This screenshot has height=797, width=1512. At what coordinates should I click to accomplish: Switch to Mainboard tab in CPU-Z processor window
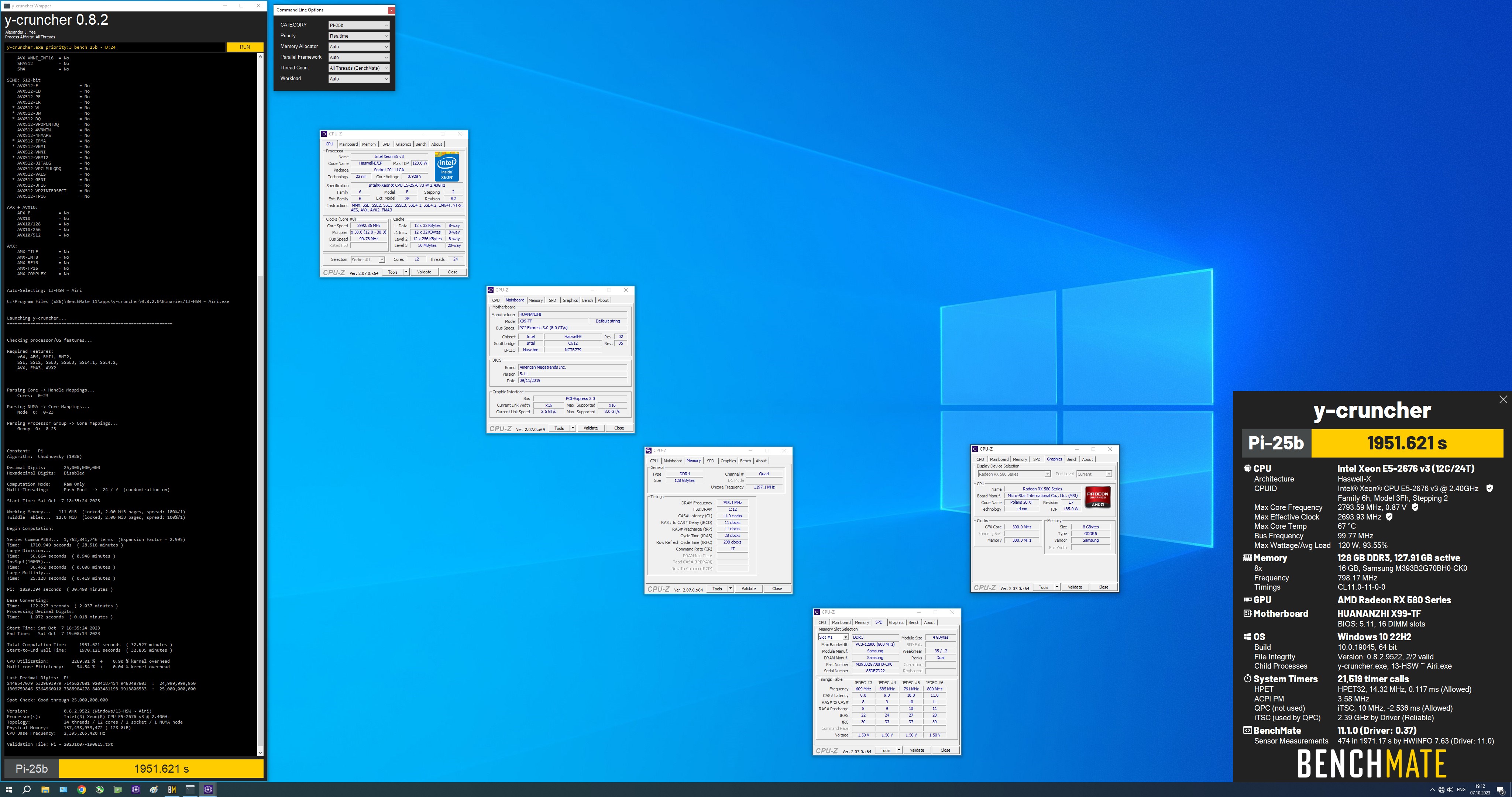[x=348, y=144]
